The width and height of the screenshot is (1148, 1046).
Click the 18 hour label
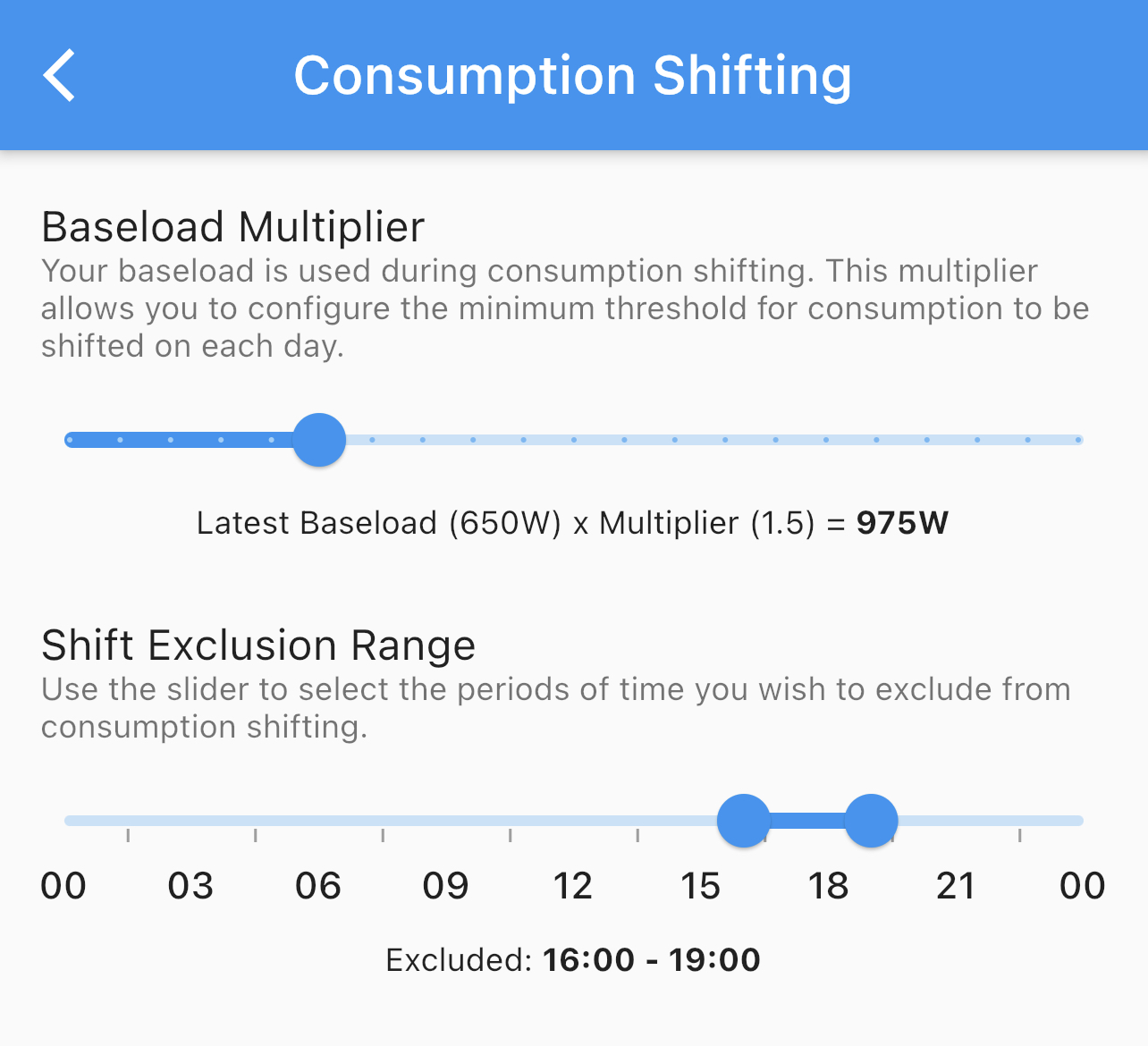point(828,886)
